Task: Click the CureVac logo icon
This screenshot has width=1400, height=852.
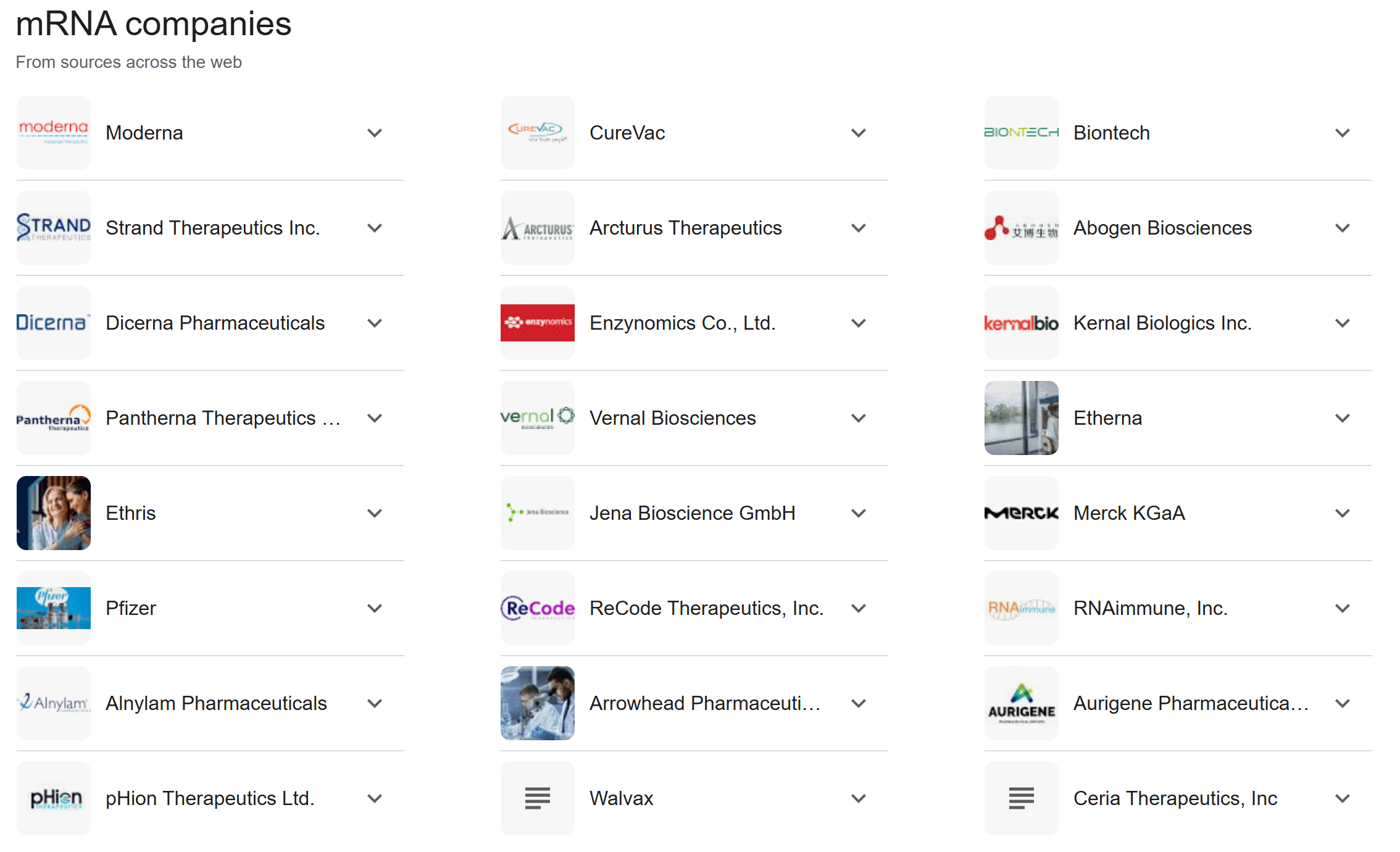Action: tap(537, 133)
